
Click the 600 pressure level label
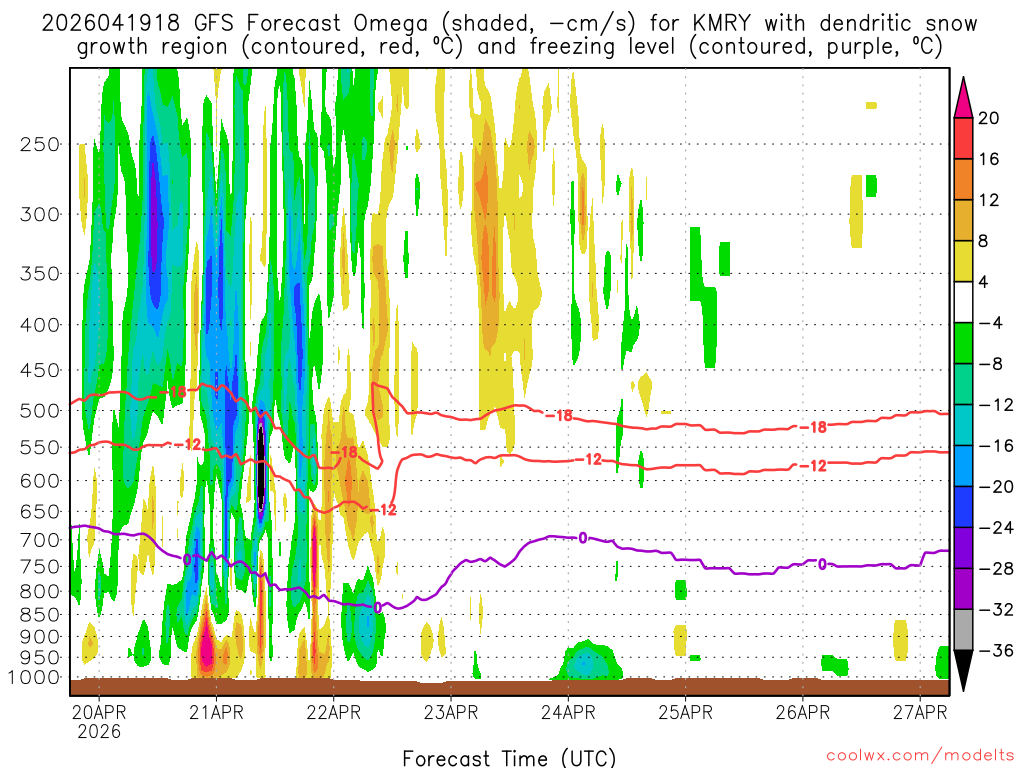[x=40, y=481]
